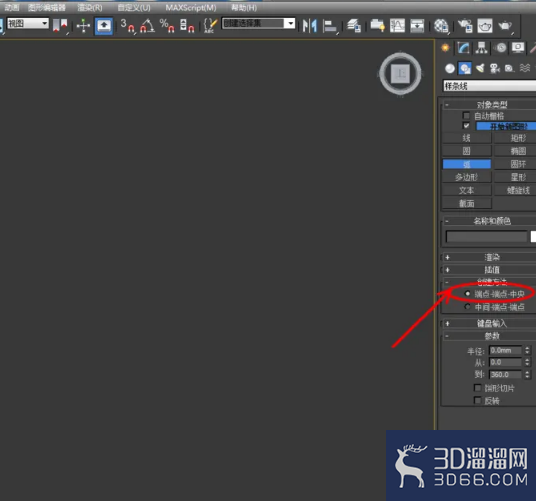This screenshot has height=501, width=536.
Task: Open the 自定义(U) menu
Action: tap(134, 8)
